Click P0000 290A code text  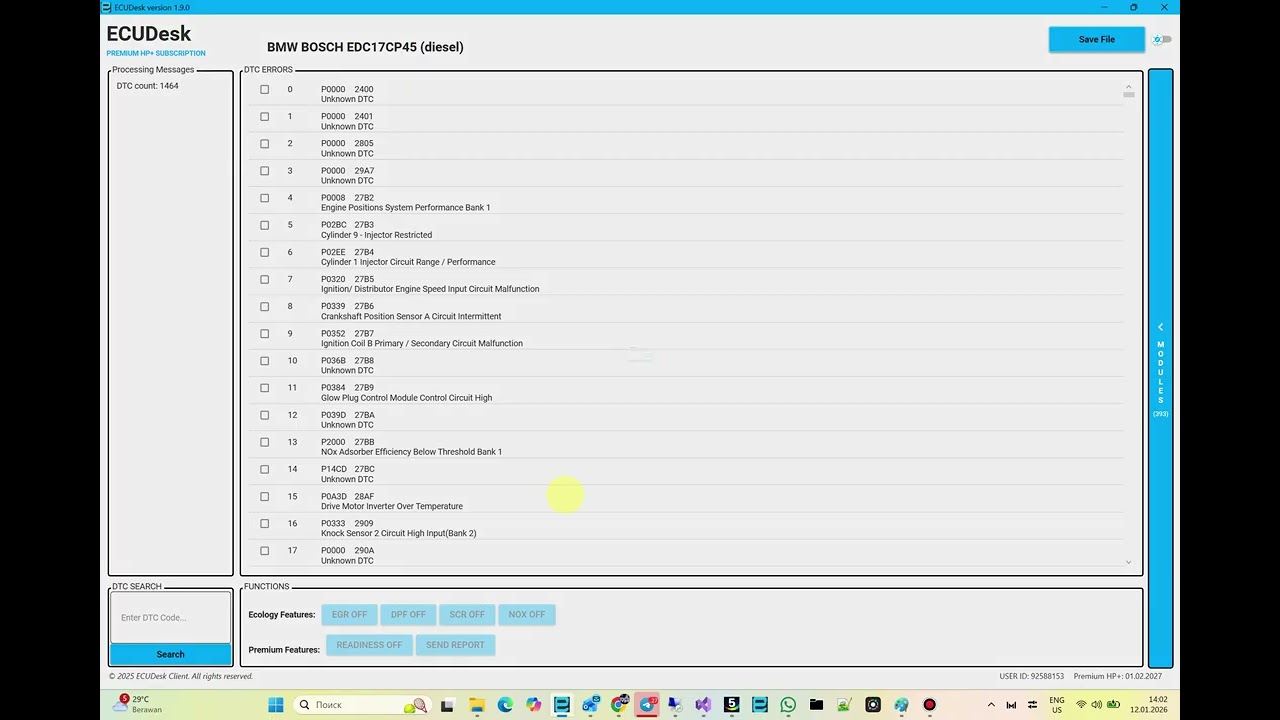pyautogui.click(x=347, y=551)
